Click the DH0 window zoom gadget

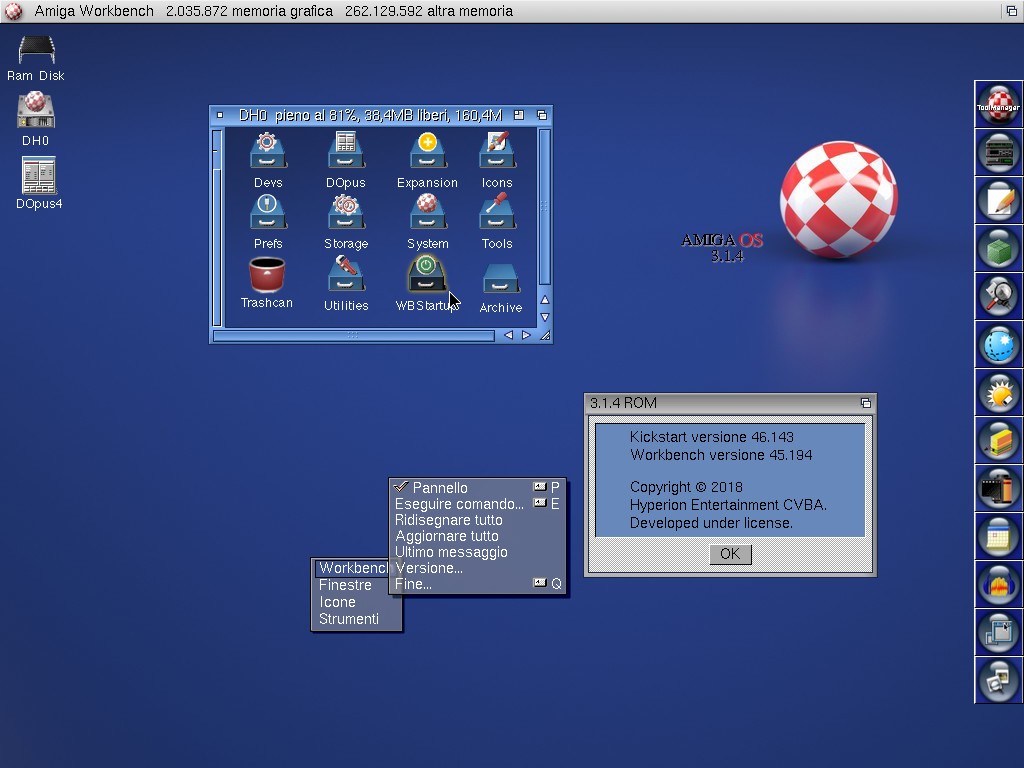519,115
